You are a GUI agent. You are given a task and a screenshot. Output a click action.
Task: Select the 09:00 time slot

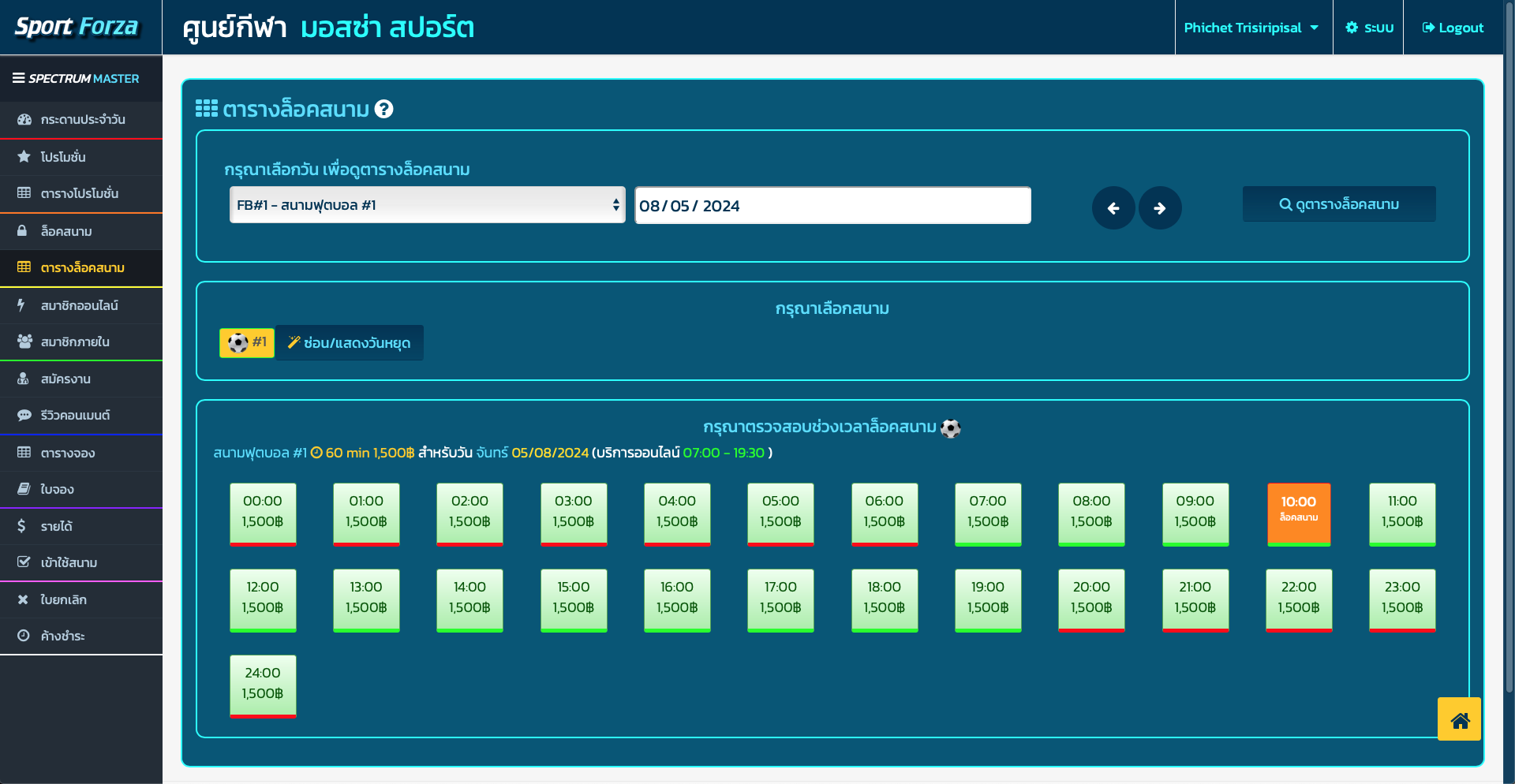[1195, 513]
